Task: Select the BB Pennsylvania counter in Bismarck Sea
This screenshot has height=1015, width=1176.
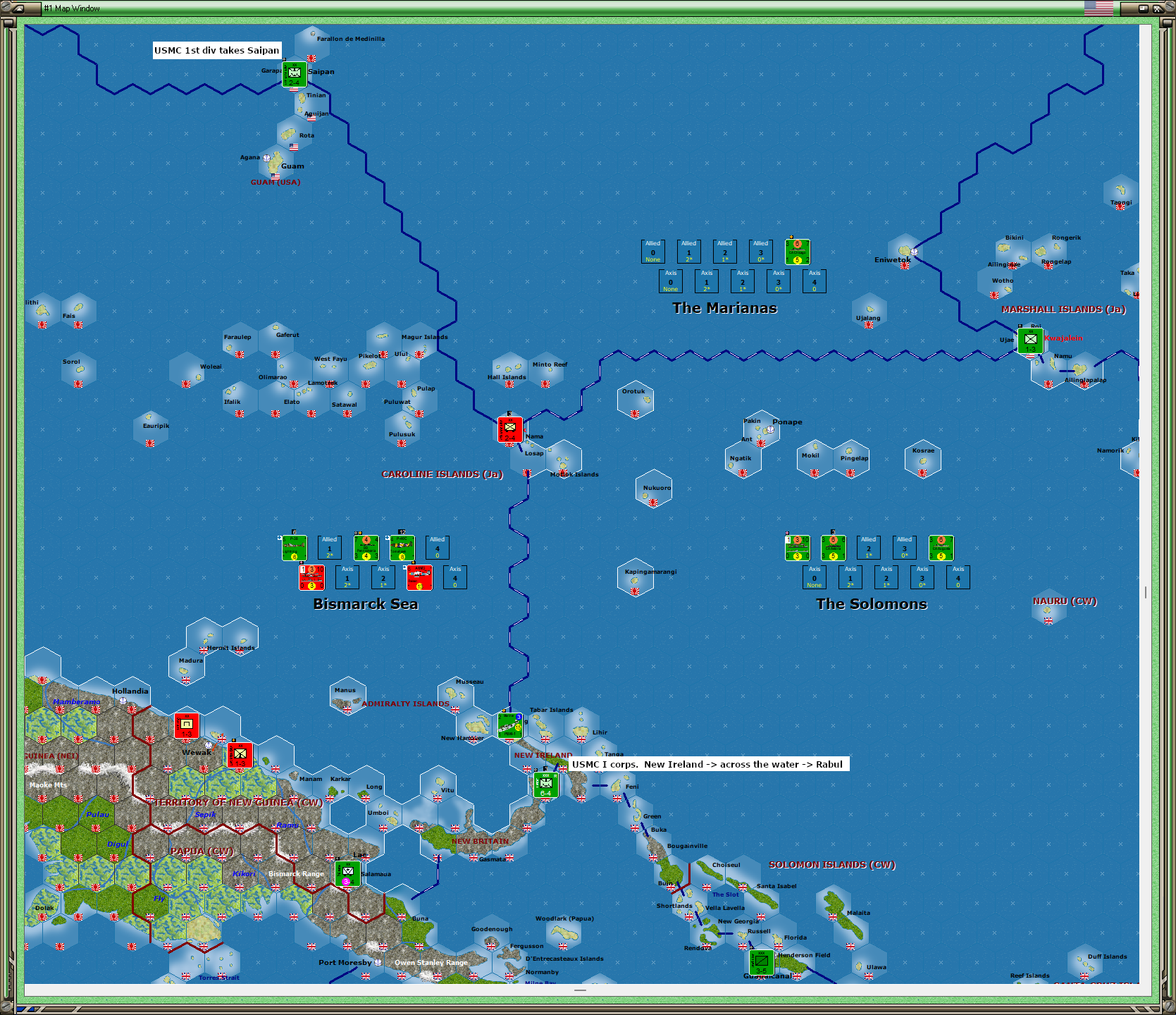Action: [x=366, y=548]
